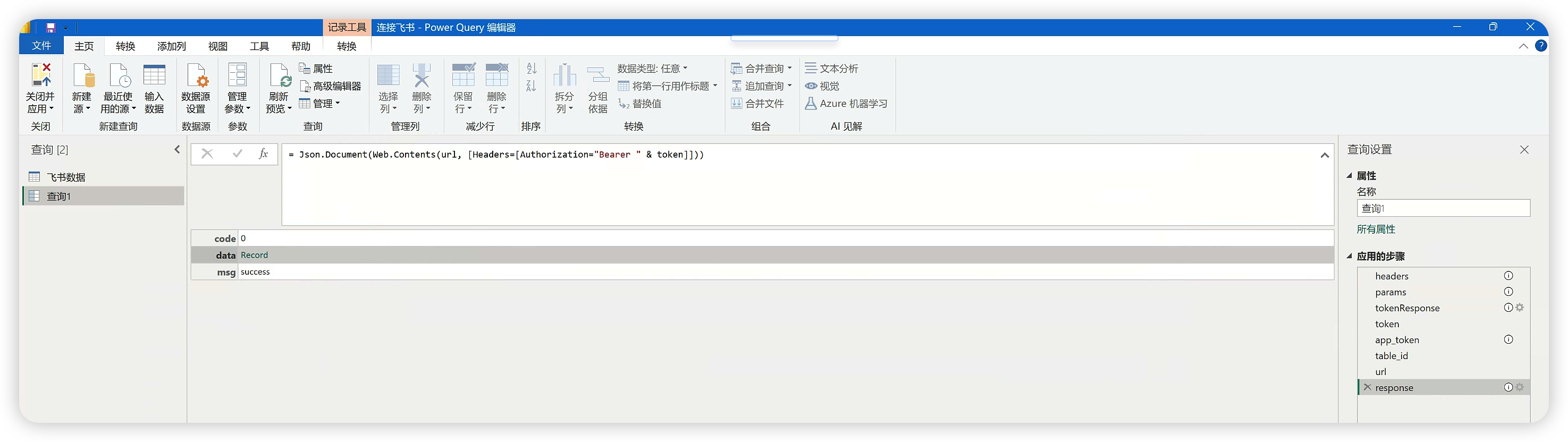
Task: Click Combine Files (合并文件)
Action: click(x=757, y=104)
